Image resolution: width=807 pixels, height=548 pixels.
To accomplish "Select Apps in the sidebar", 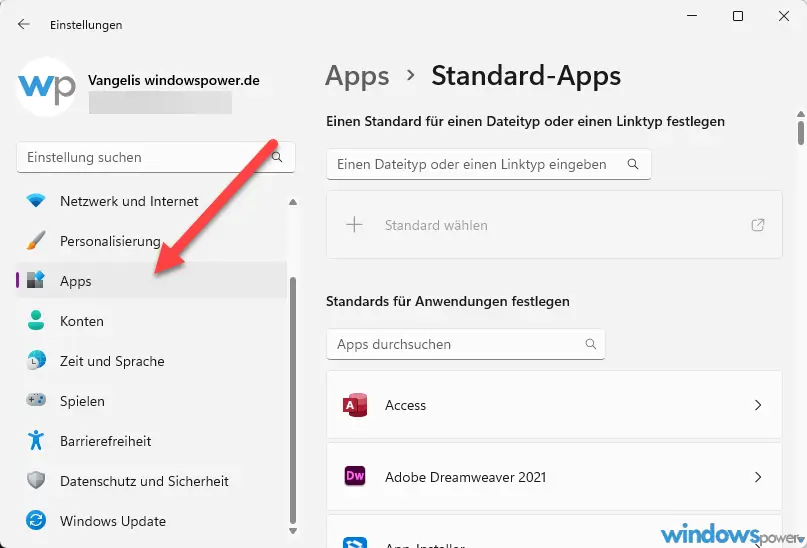I will [x=152, y=280].
